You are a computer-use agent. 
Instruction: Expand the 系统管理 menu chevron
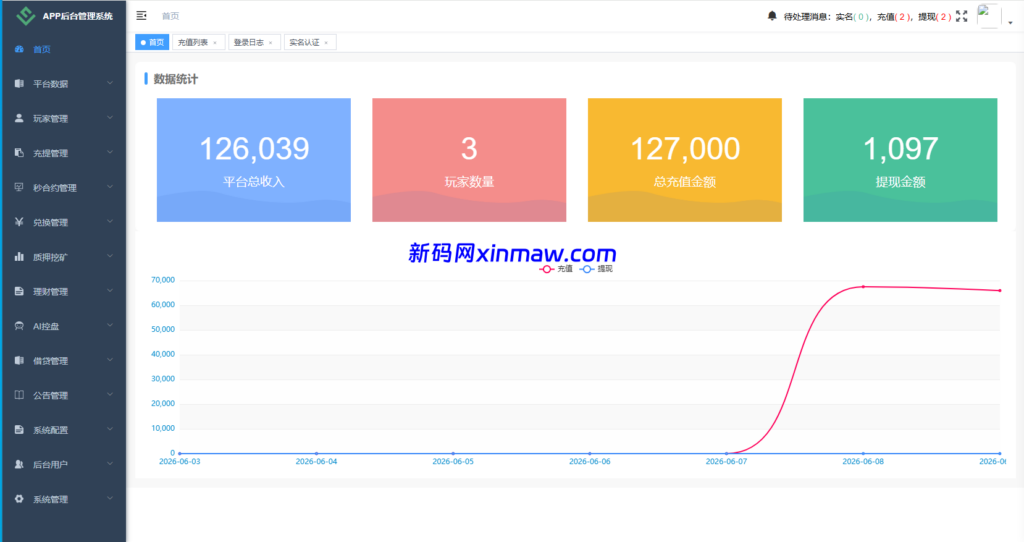click(x=110, y=498)
